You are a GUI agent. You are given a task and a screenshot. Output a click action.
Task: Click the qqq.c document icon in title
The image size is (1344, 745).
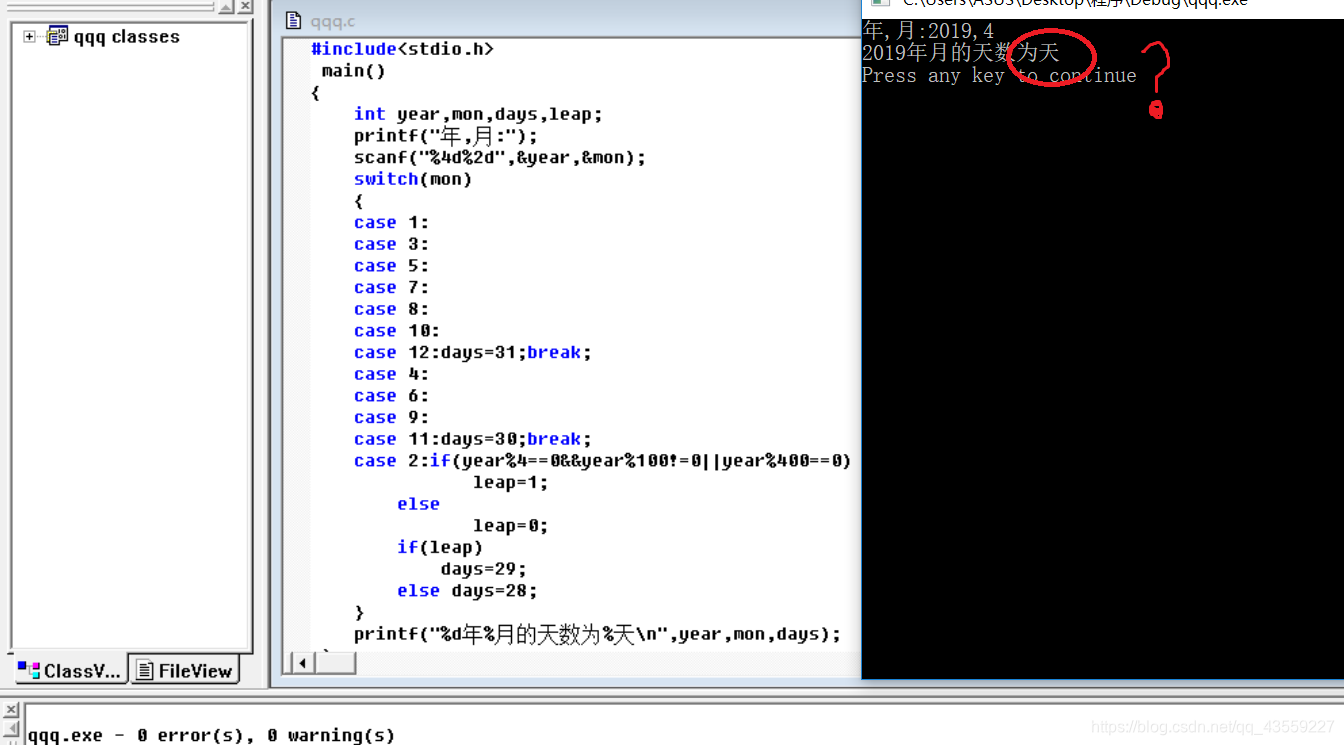tap(293, 21)
